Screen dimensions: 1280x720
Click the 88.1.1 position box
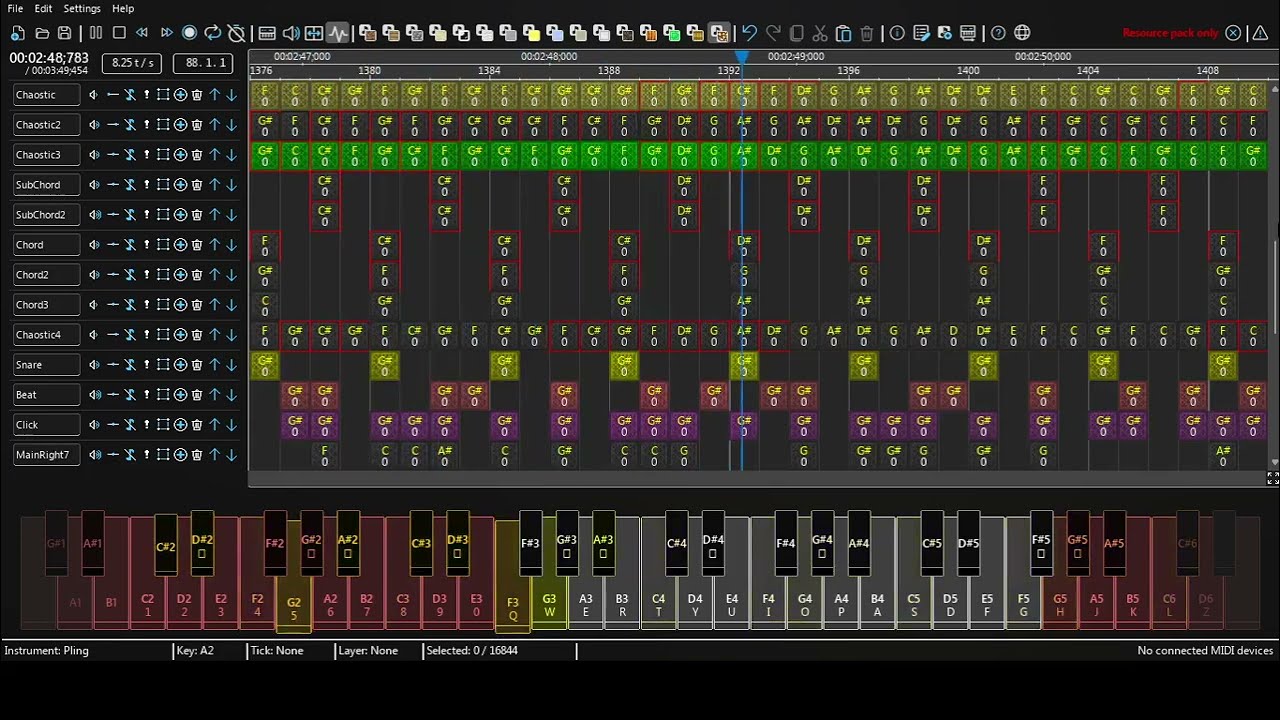pos(203,63)
